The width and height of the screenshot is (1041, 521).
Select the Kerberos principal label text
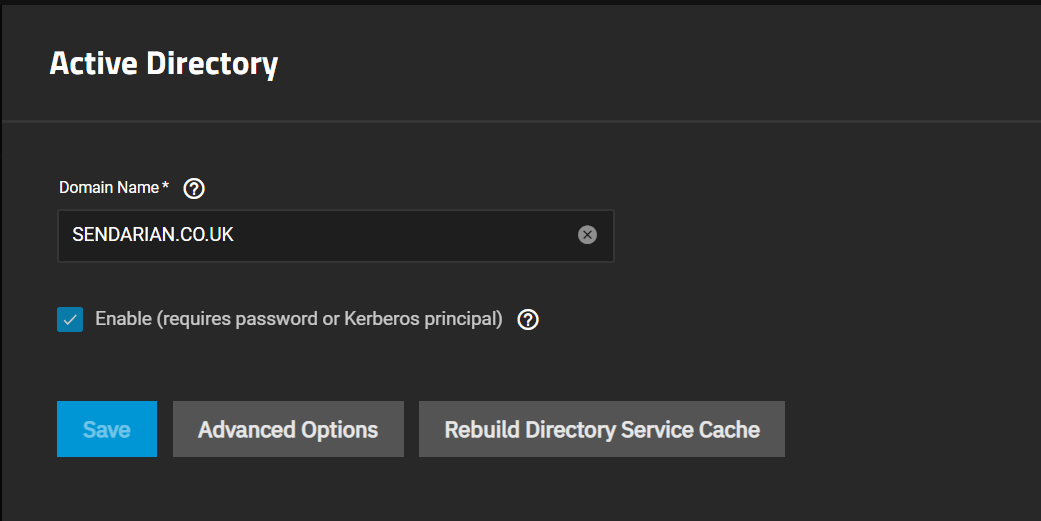pyautogui.click(x=423, y=319)
